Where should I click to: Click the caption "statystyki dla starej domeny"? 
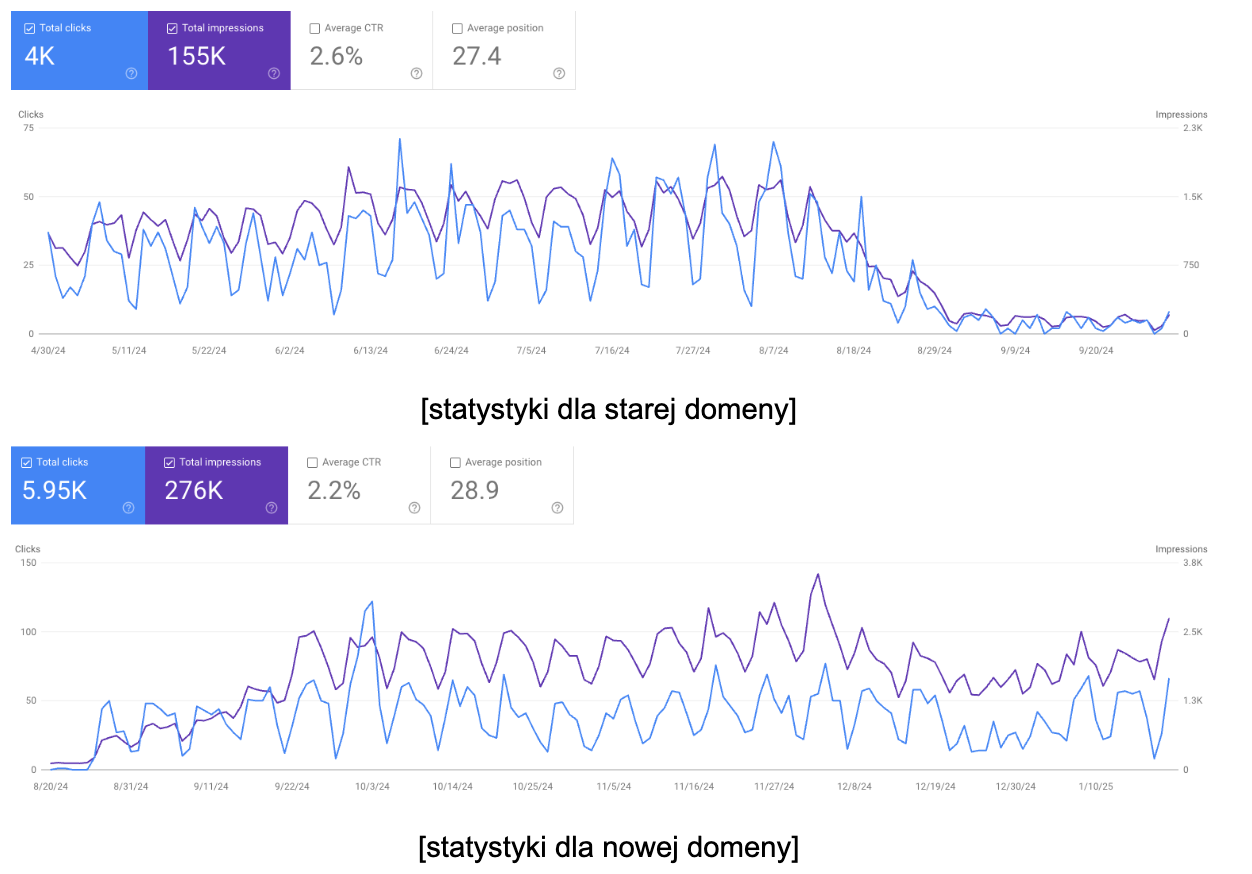(x=609, y=411)
